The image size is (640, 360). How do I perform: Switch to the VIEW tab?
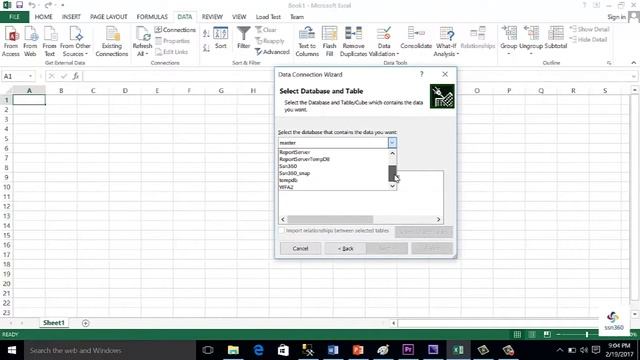[239, 17]
